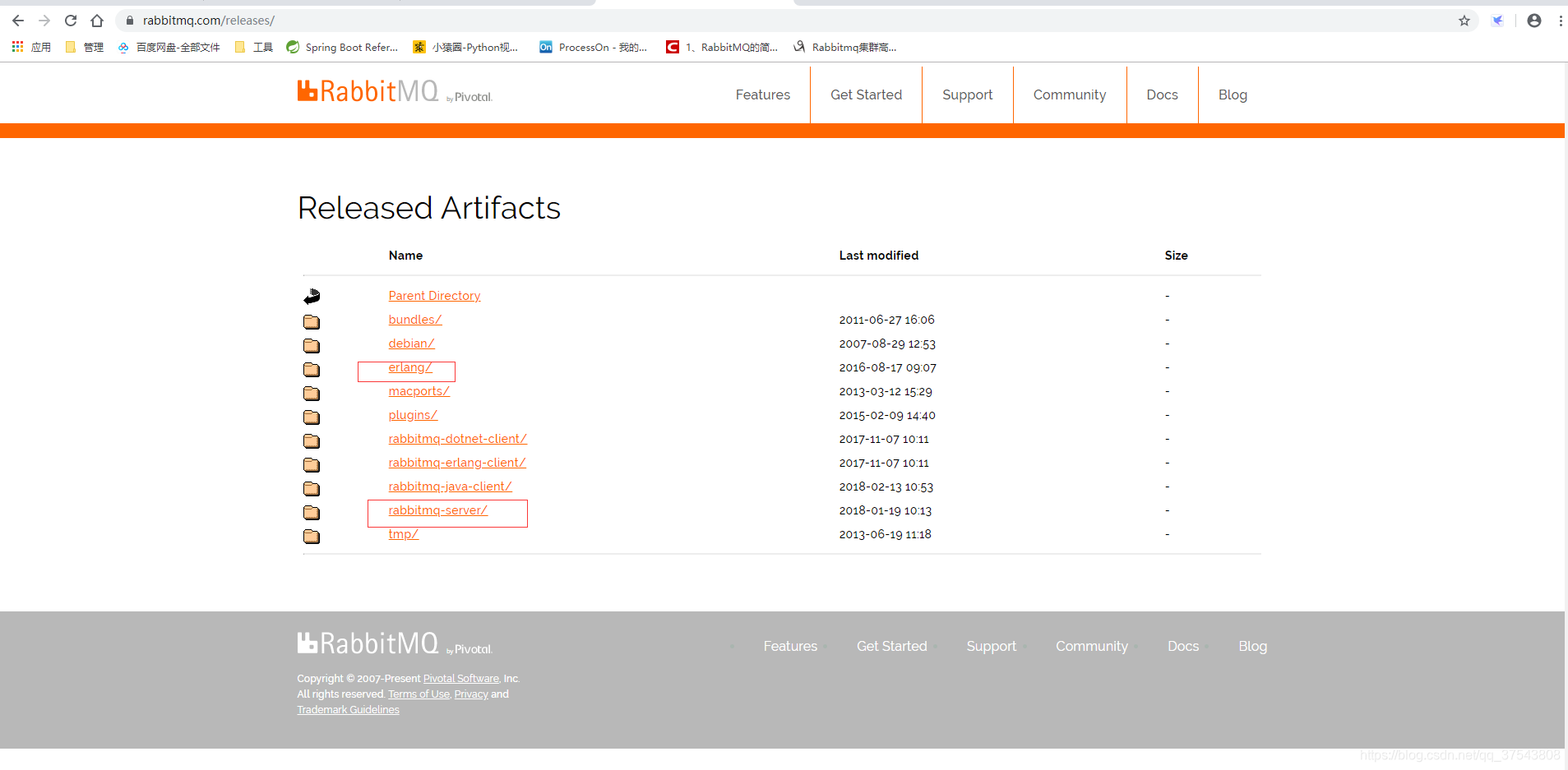Reload the page with the refresh icon
Viewport: 1568px width, 770px height.
click(71, 21)
